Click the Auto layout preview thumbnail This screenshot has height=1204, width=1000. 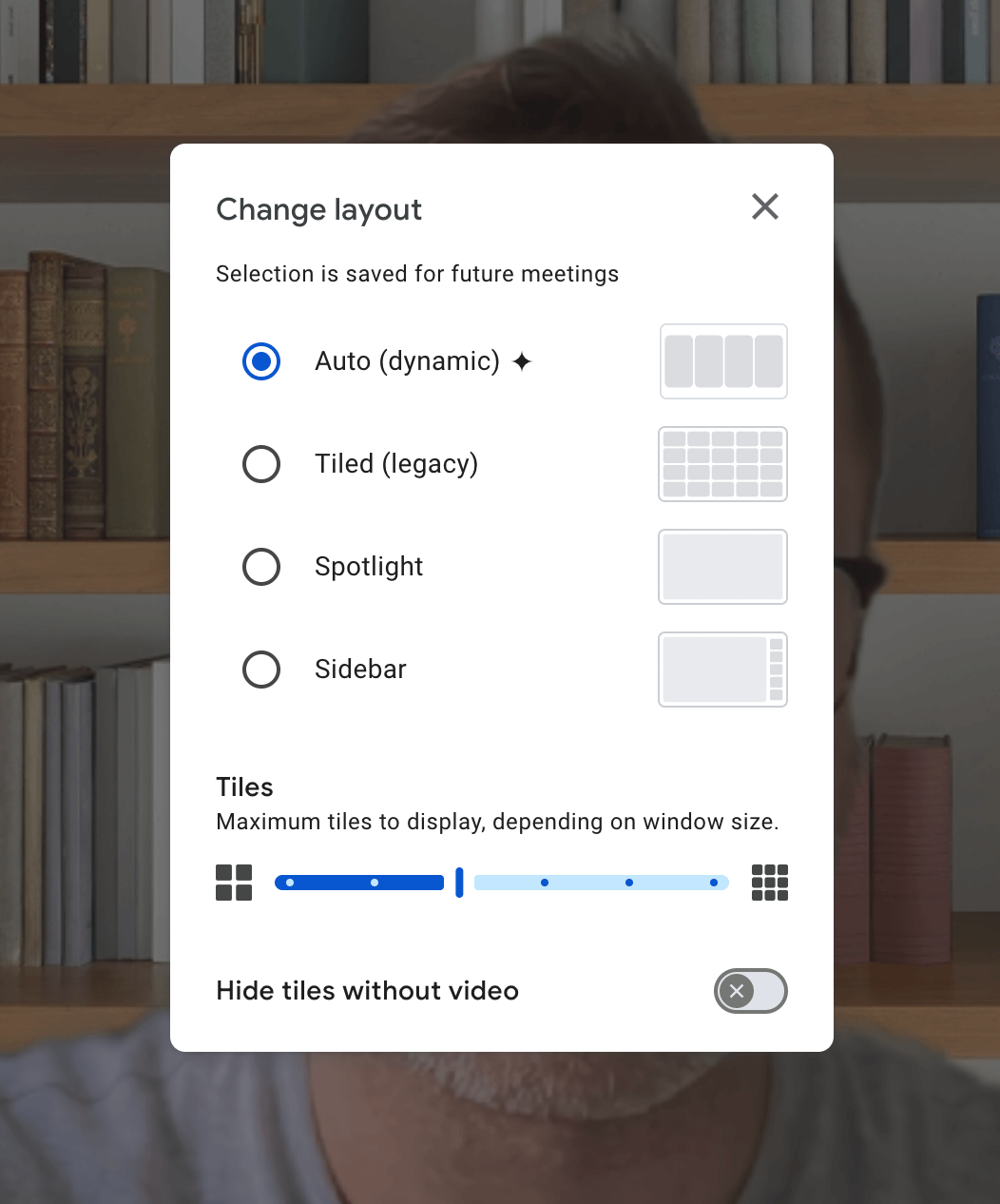722,361
